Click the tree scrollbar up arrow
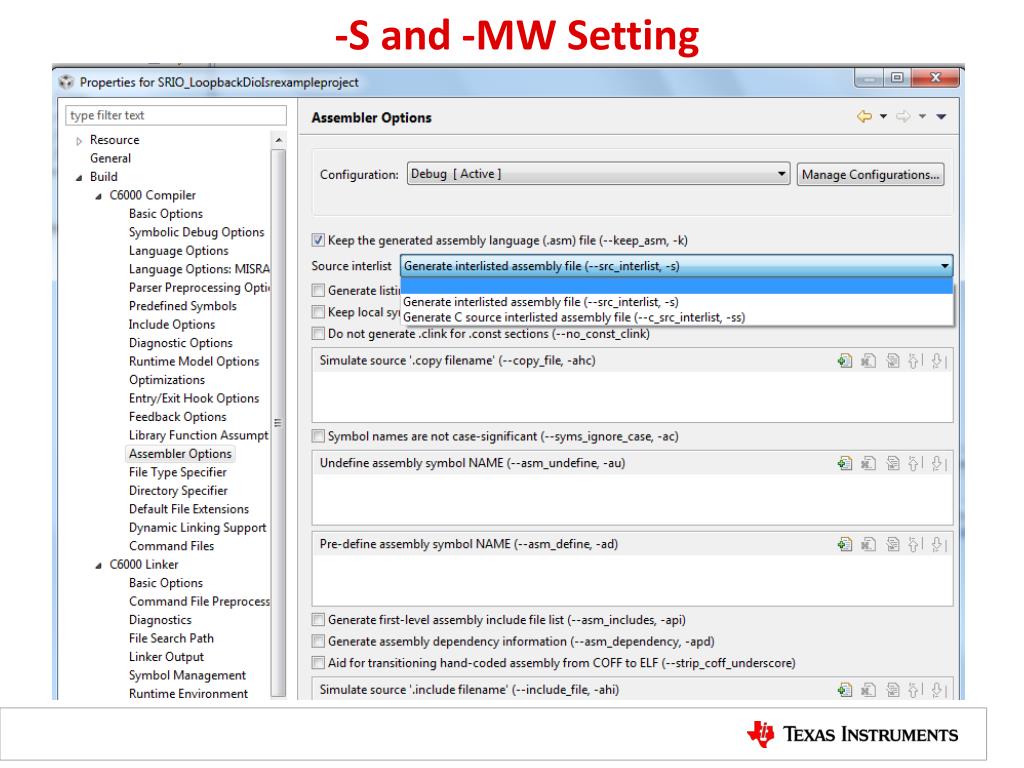This screenshot has height=768, width=1024. pyautogui.click(x=279, y=140)
